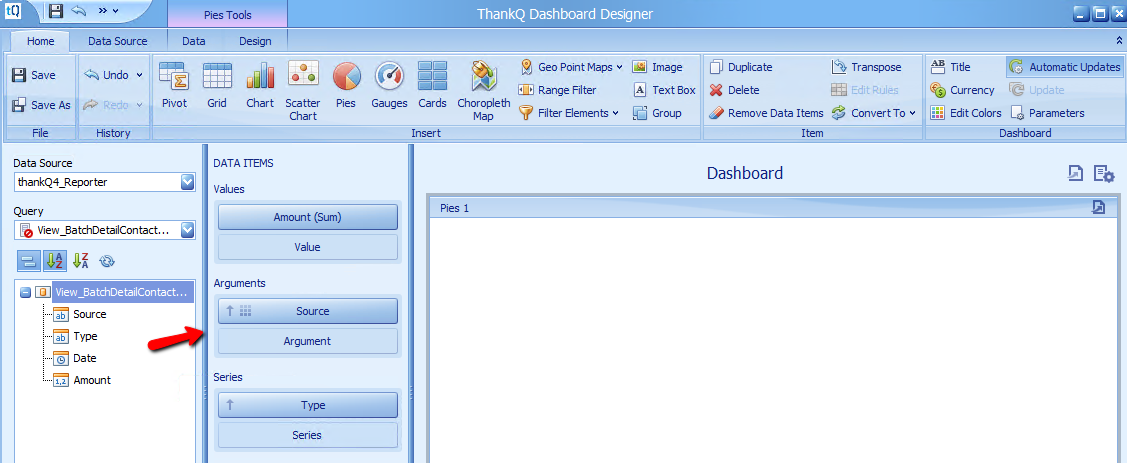The image size is (1127, 463).
Task: Insert an Image item
Action: [658, 67]
